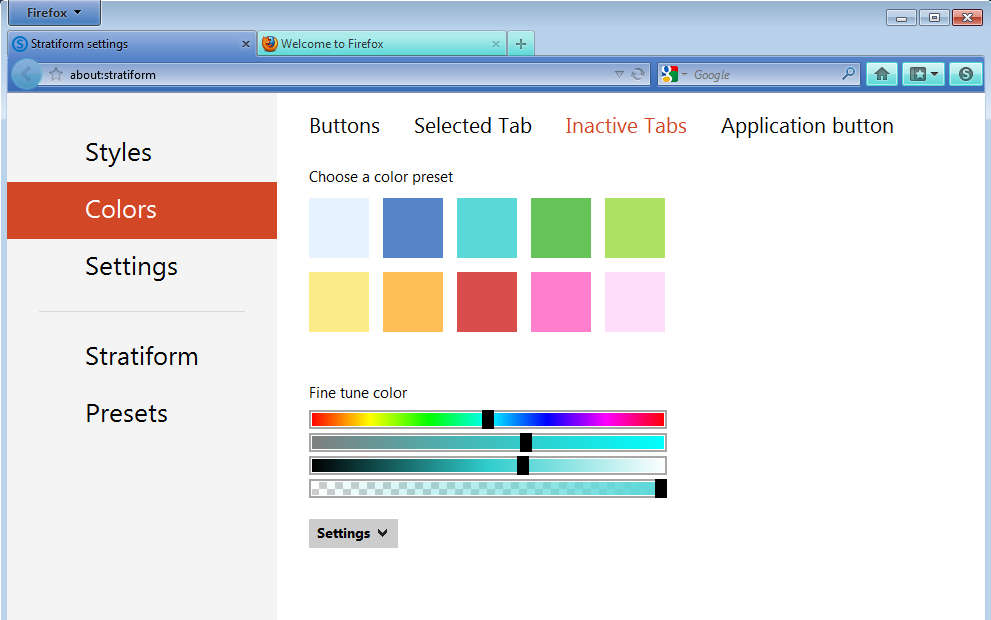The height and width of the screenshot is (620, 991).
Task: Show the URL history dropdown arrow
Action: pos(619,74)
